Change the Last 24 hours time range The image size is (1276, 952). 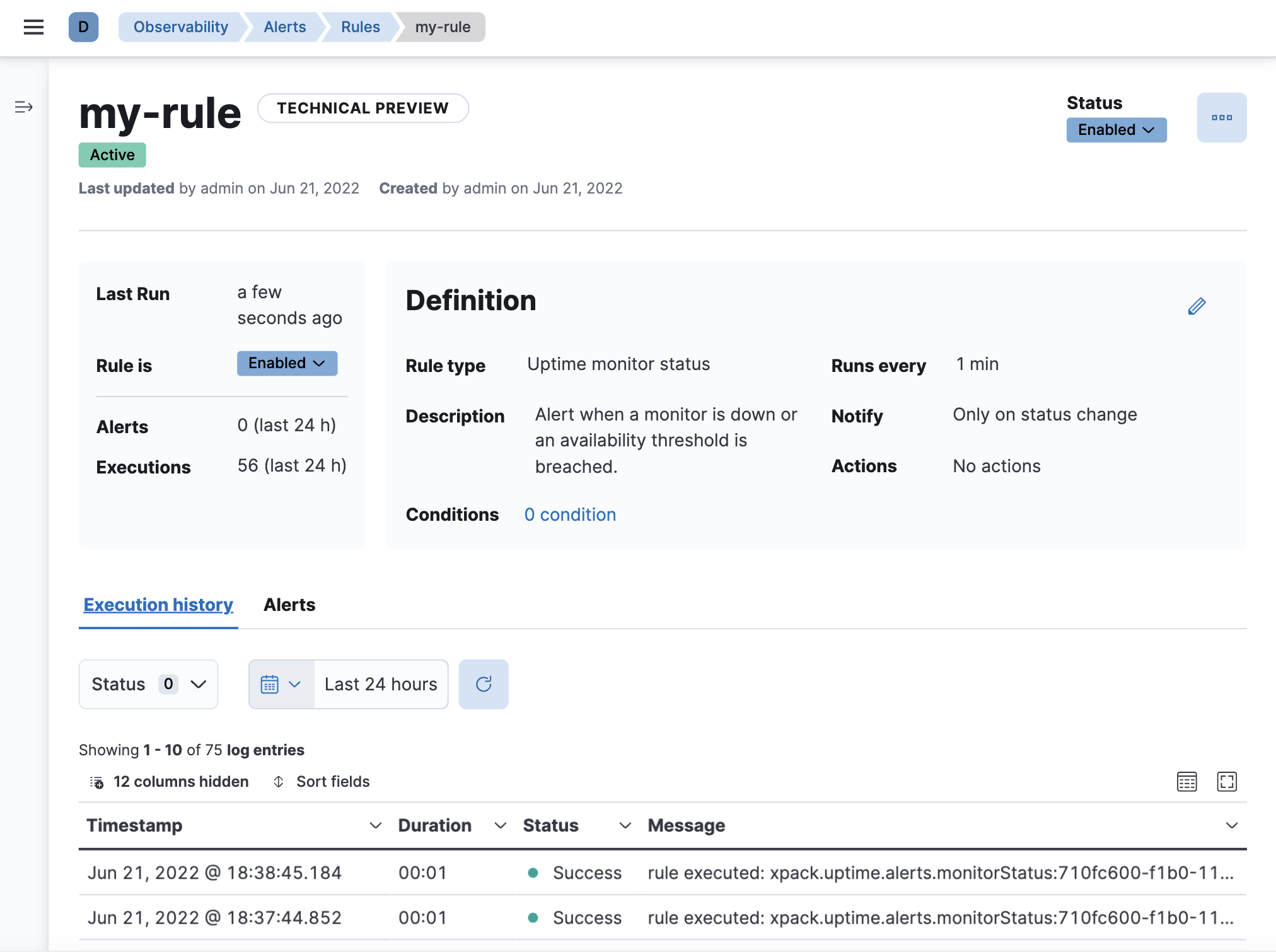380,684
